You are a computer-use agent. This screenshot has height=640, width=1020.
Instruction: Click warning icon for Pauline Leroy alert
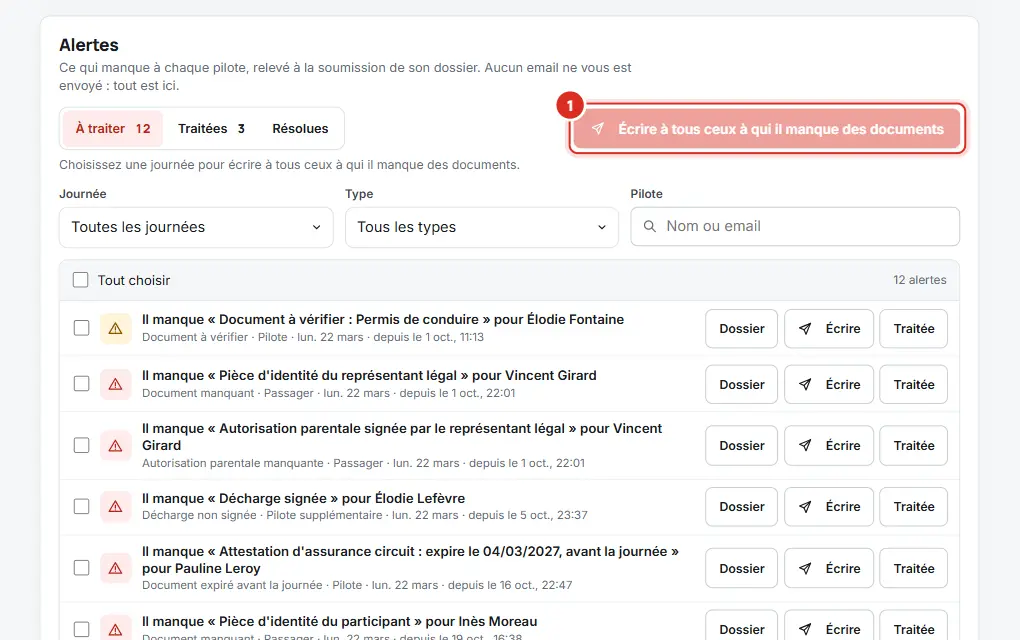click(115, 568)
